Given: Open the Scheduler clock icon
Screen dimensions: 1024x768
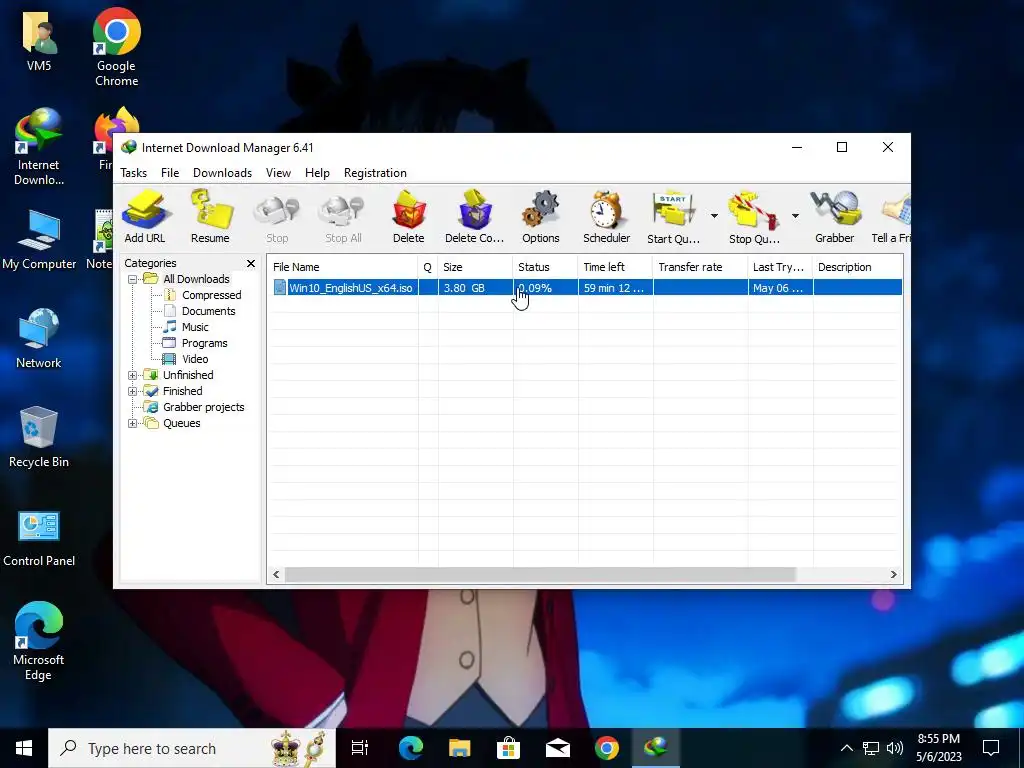Looking at the screenshot, I should point(607,217).
